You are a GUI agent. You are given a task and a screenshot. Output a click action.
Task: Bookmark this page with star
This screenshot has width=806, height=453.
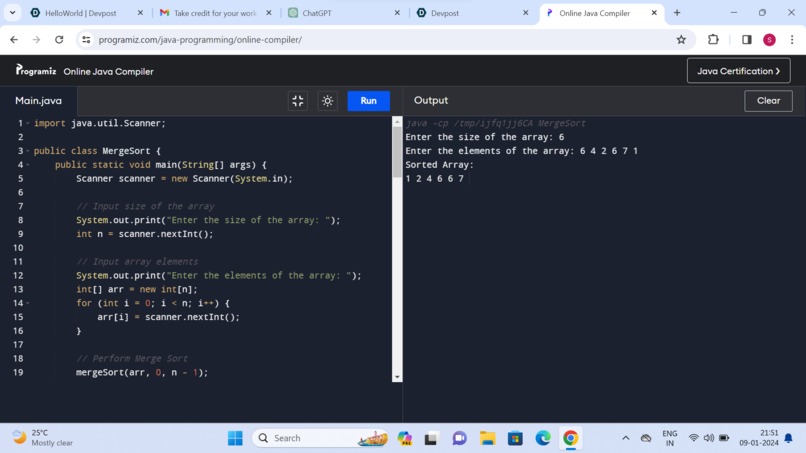tap(681, 40)
